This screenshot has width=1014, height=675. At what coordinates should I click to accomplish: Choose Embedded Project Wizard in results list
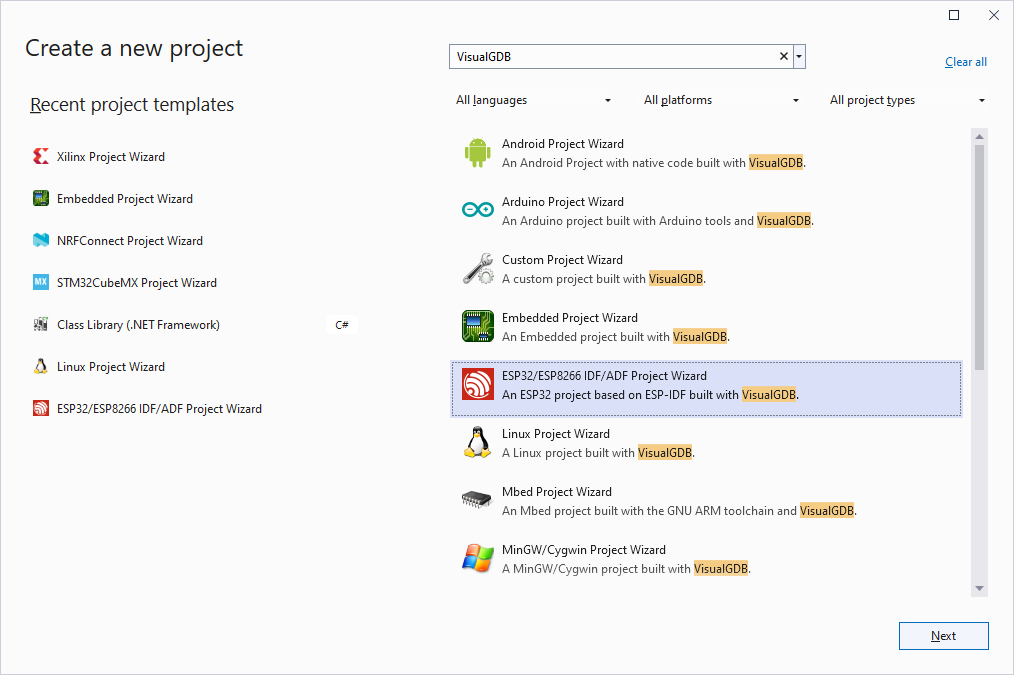click(x=706, y=327)
